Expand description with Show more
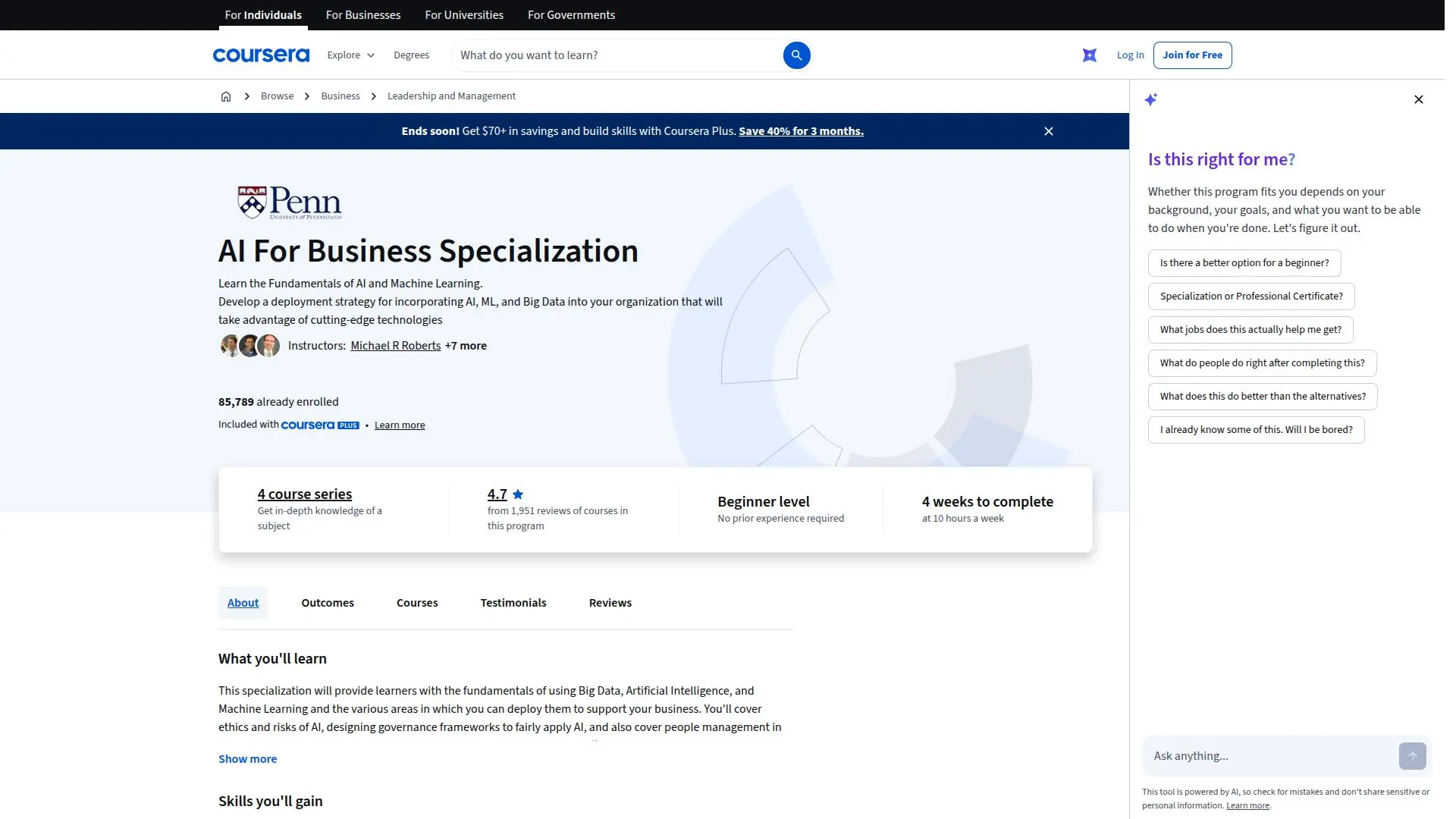1456x819 pixels. point(247,759)
